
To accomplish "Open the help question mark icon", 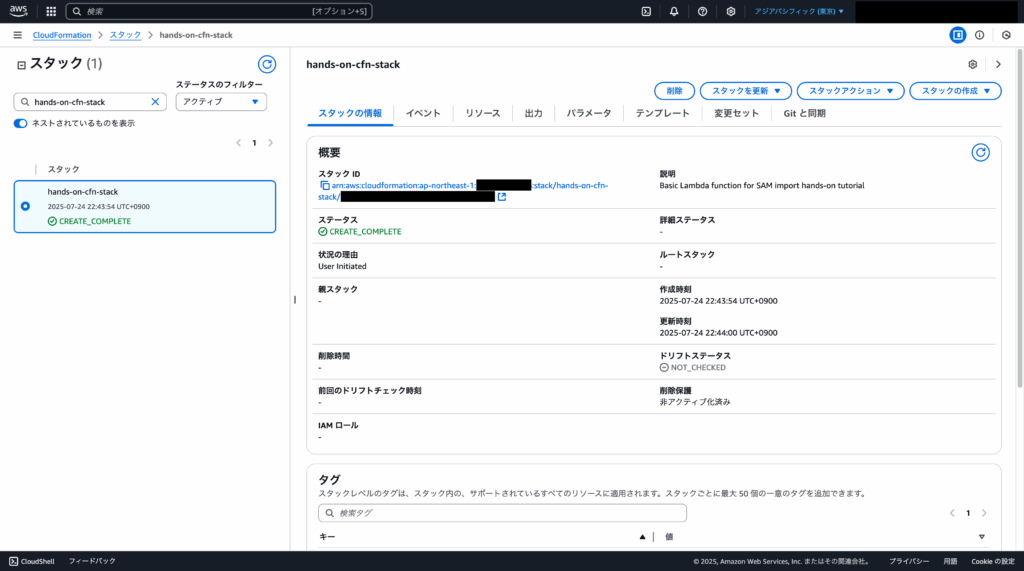I will coord(702,11).
